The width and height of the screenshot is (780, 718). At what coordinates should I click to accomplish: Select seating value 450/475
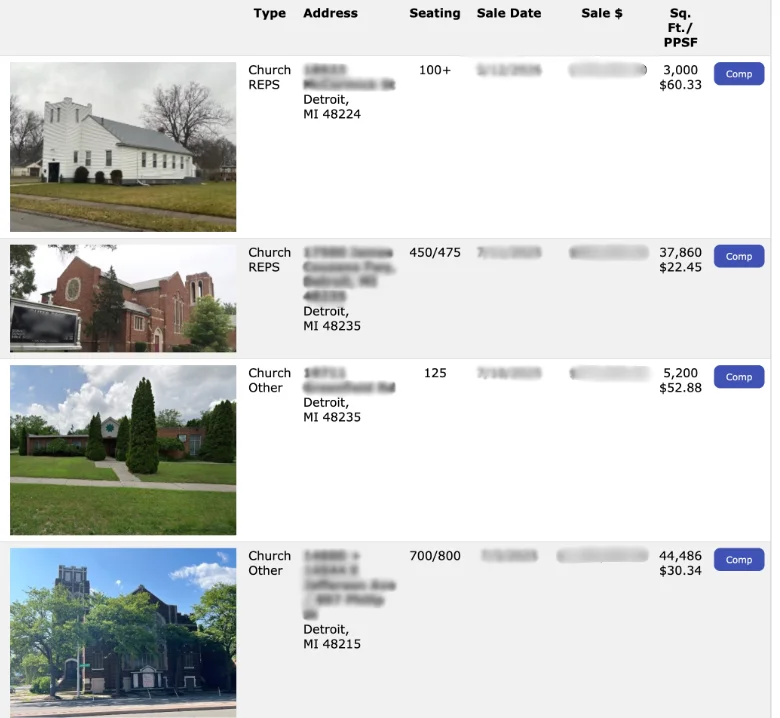click(x=435, y=253)
